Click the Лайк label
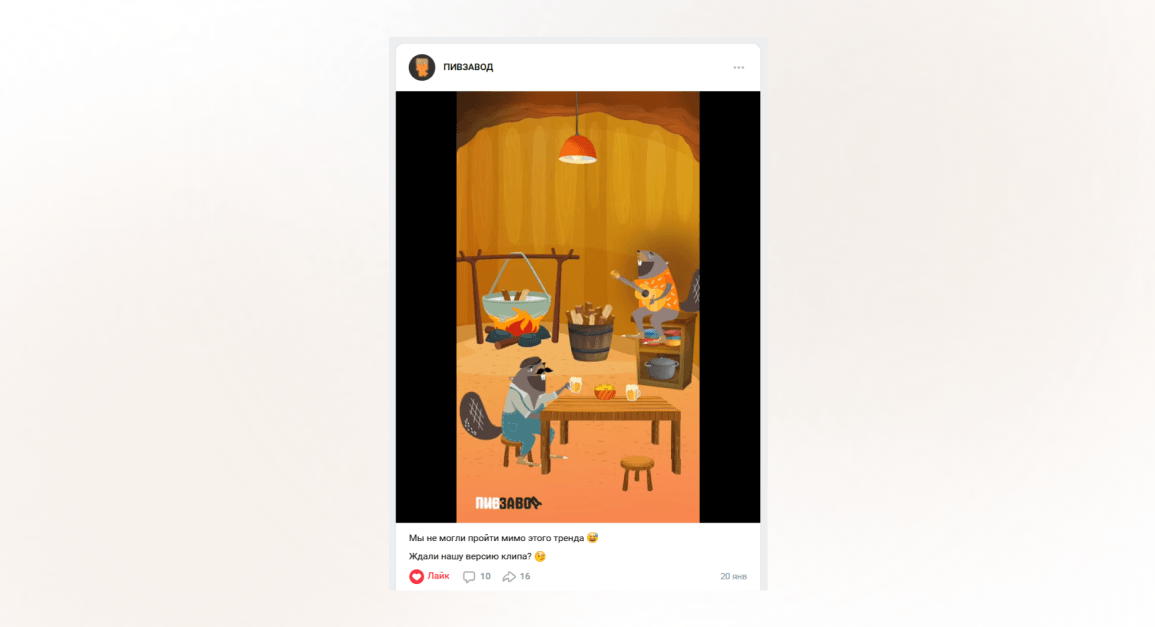This screenshot has height=627, width=1155. tap(438, 576)
